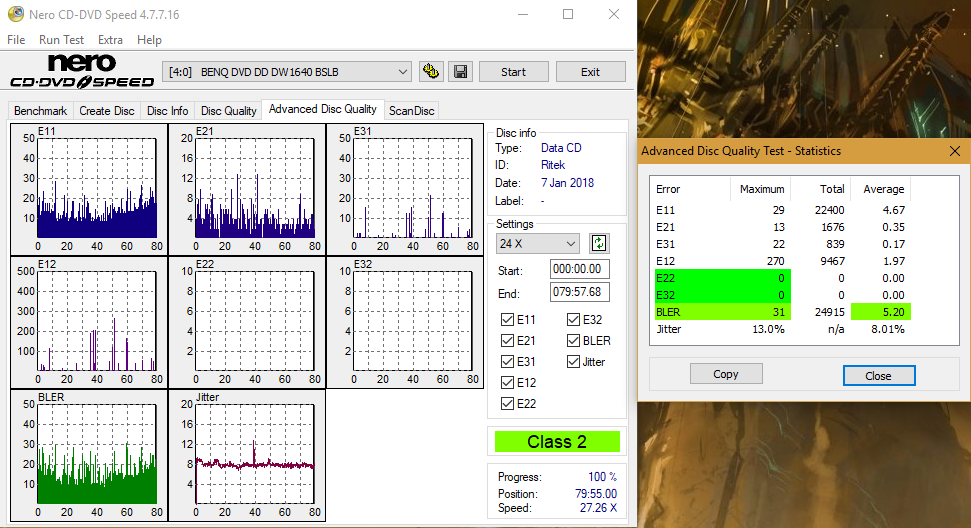Click the green-highlighted E22 row in statistics
The height and width of the screenshot is (528, 971).
[723, 278]
